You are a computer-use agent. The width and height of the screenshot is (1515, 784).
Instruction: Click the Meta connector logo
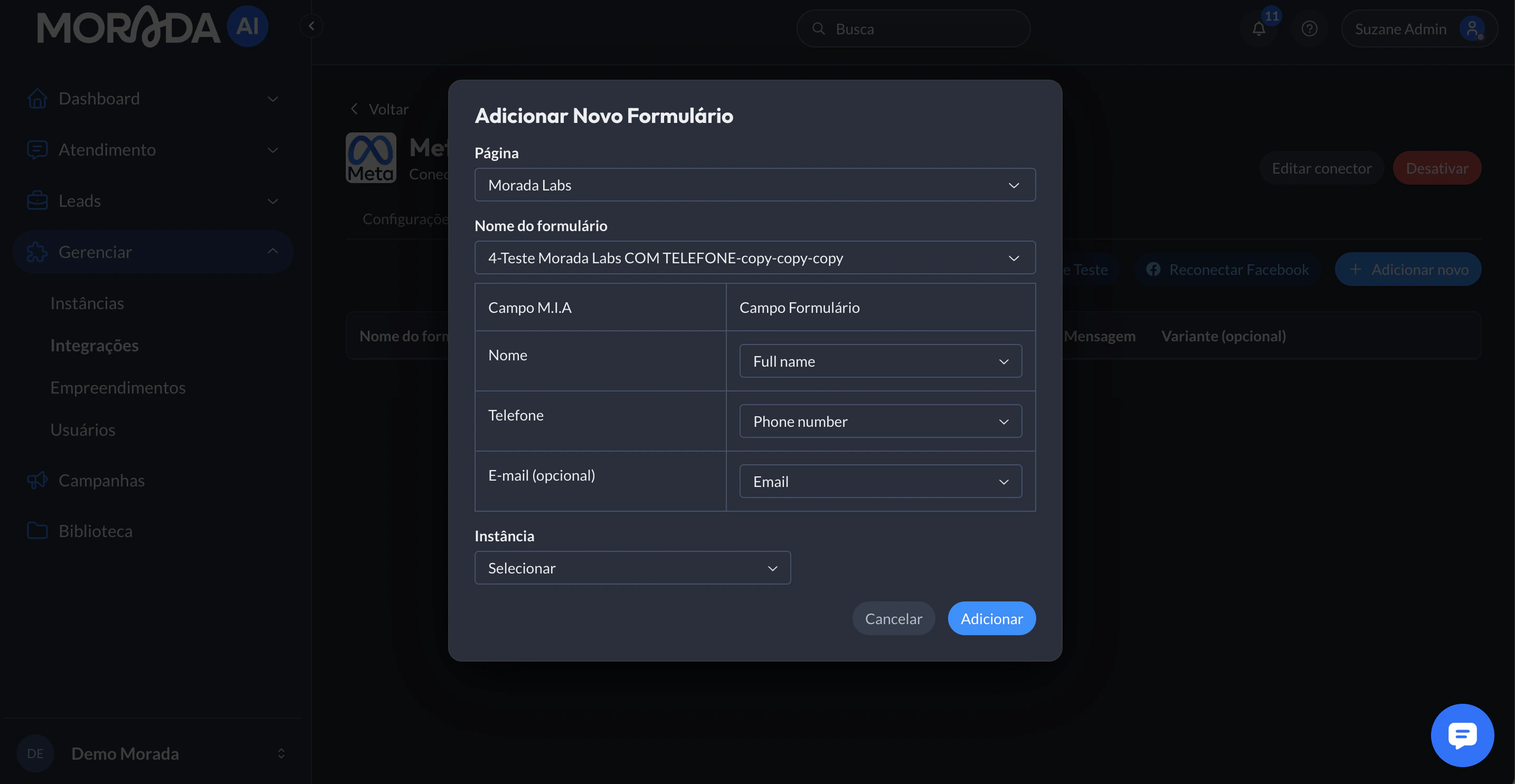(371, 158)
